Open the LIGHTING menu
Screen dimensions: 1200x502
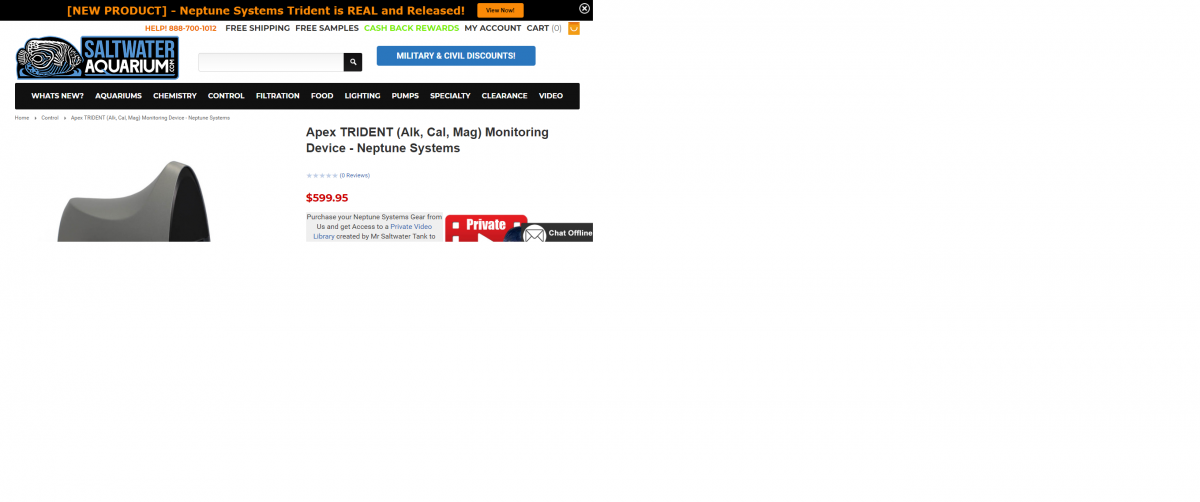click(x=363, y=96)
